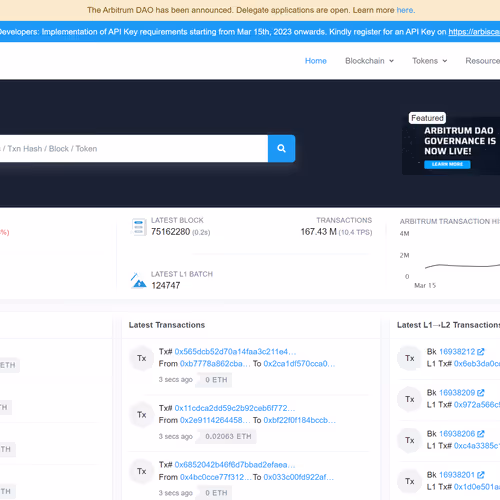The width and height of the screenshot is (500, 500).
Task: Open recipient address 0xbf22f0f184bccb
Action: (x=299, y=420)
